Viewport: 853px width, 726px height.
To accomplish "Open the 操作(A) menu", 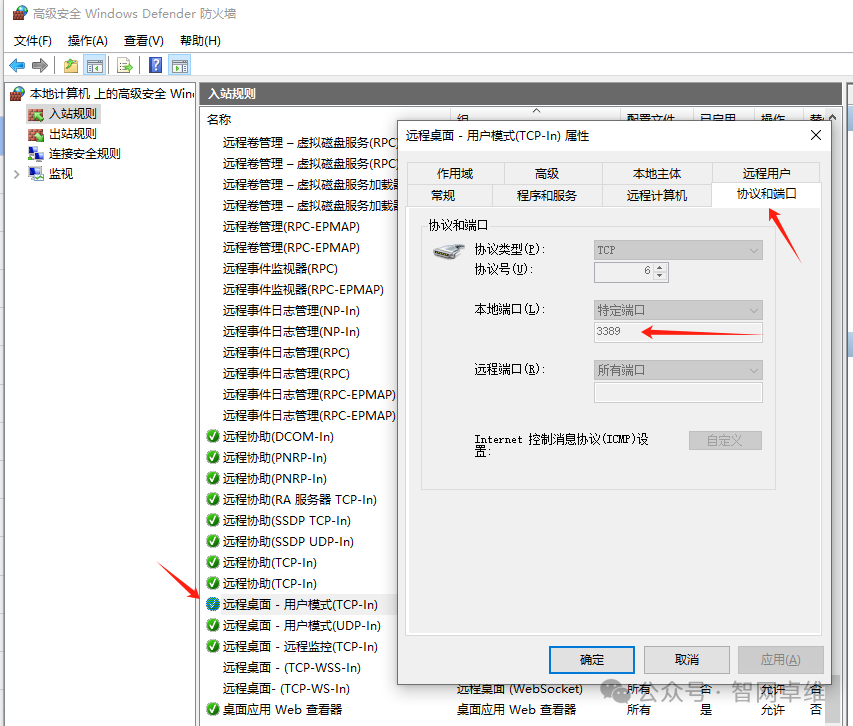I will coord(88,41).
